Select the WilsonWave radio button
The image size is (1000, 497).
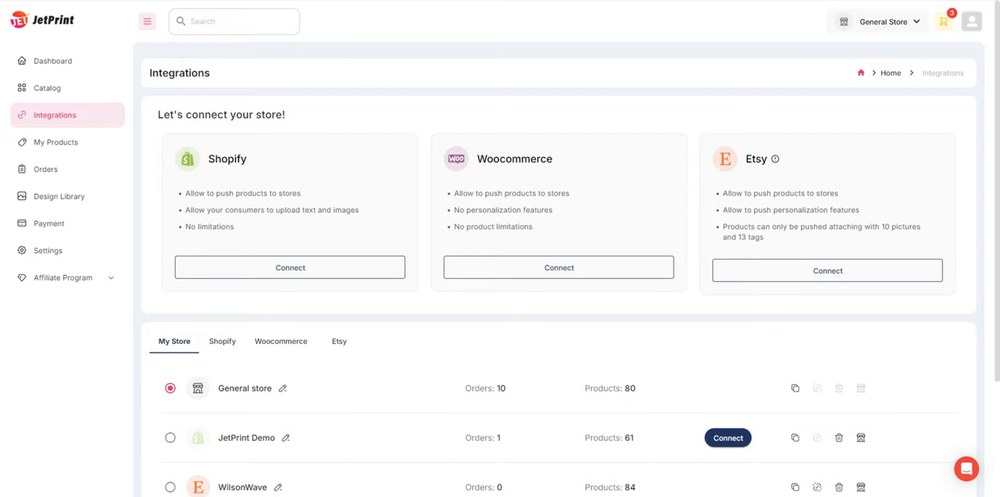pos(170,487)
